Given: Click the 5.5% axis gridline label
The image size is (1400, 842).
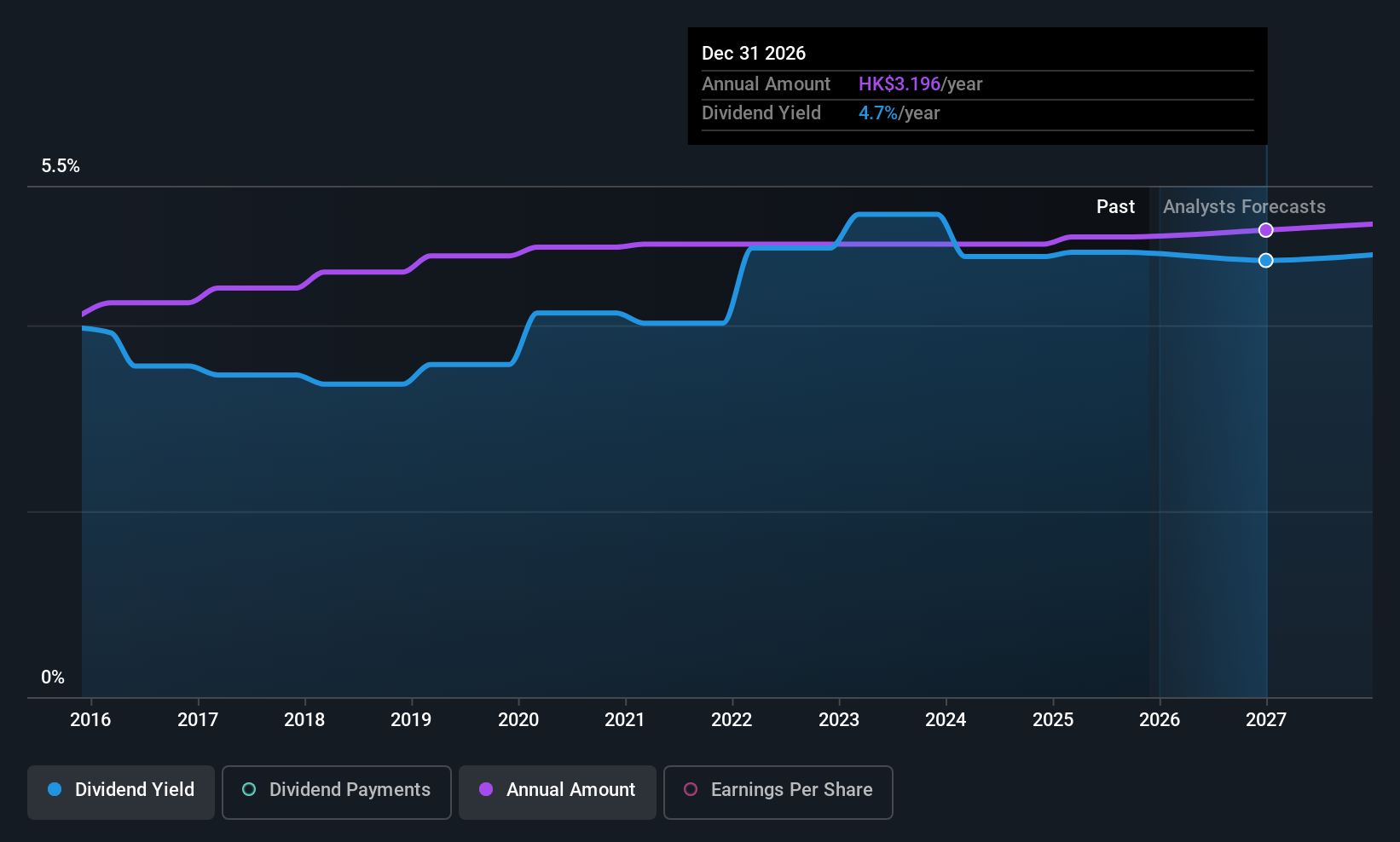Looking at the screenshot, I should pos(61,165).
